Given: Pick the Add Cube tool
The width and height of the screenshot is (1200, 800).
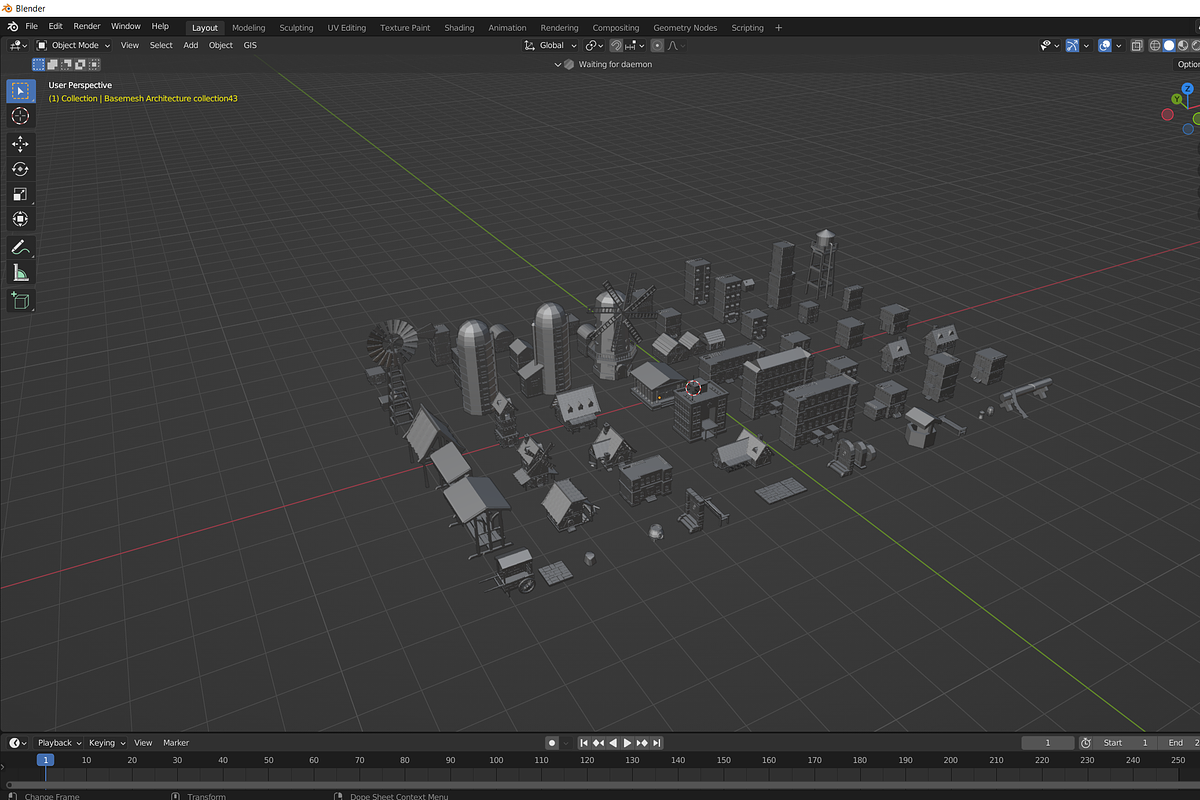Looking at the screenshot, I should (20, 300).
